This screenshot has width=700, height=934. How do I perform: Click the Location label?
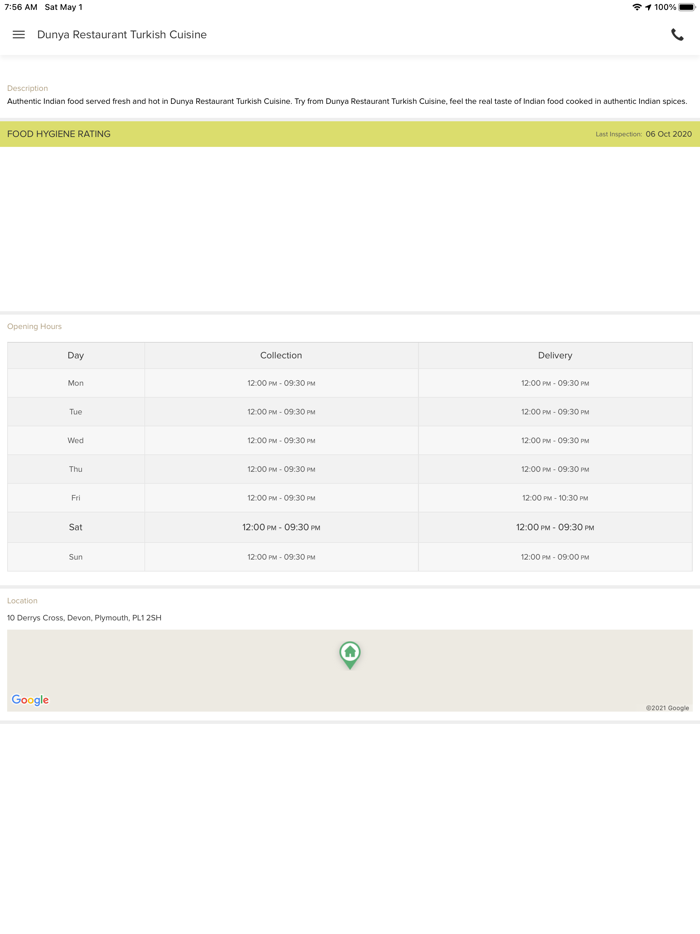point(22,600)
